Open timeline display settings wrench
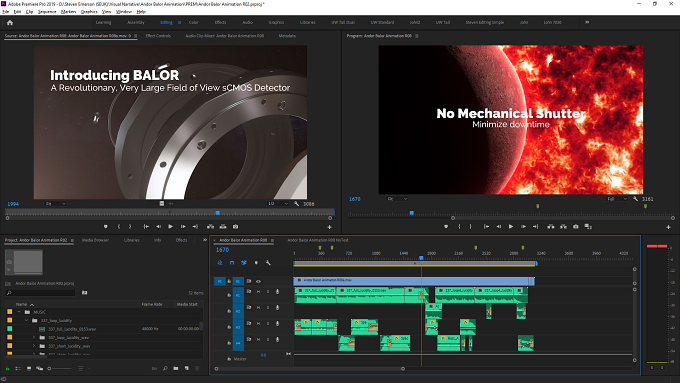The image size is (680, 383). pos(268,263)
